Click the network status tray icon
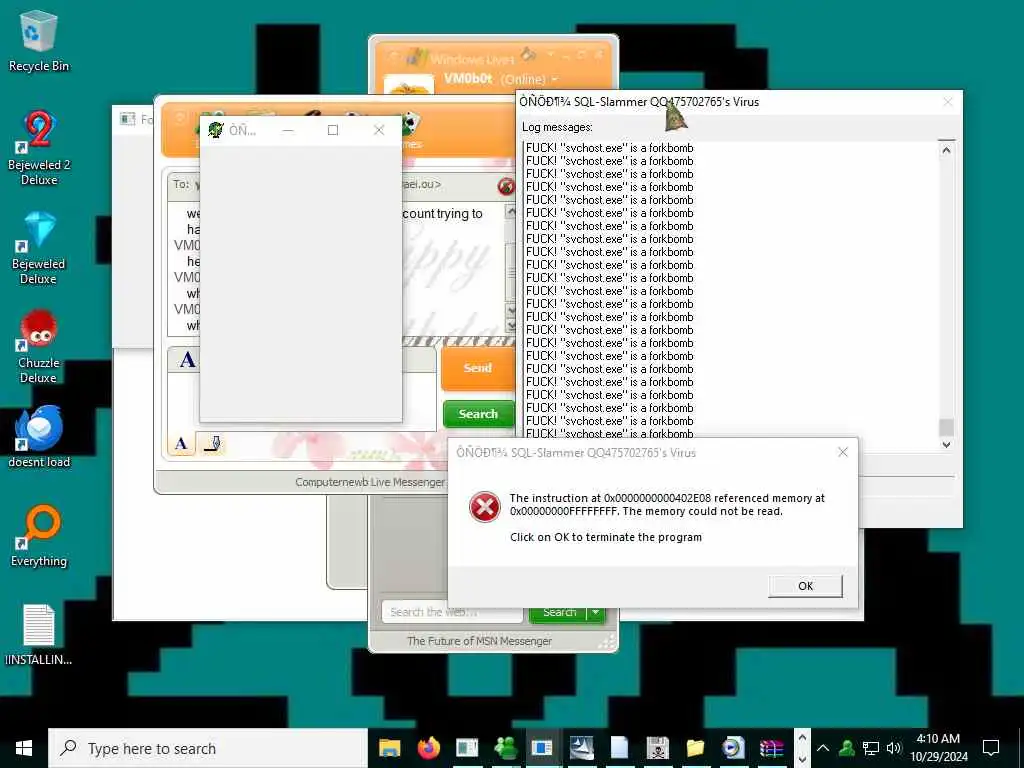The width and height of the screenshot is (1024, 768). [x=871, y=748]
